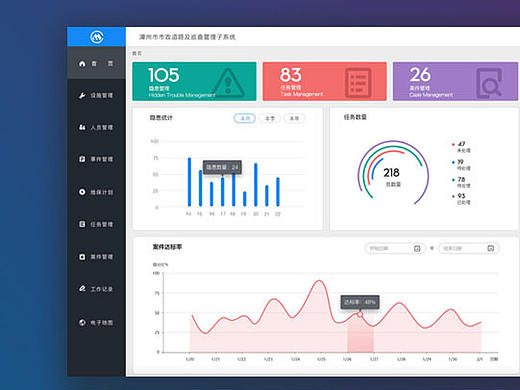The image size is (520, 390).
Task: Open electronic map via globe icon
Action: pyautogui.click(x=82, y=322)
